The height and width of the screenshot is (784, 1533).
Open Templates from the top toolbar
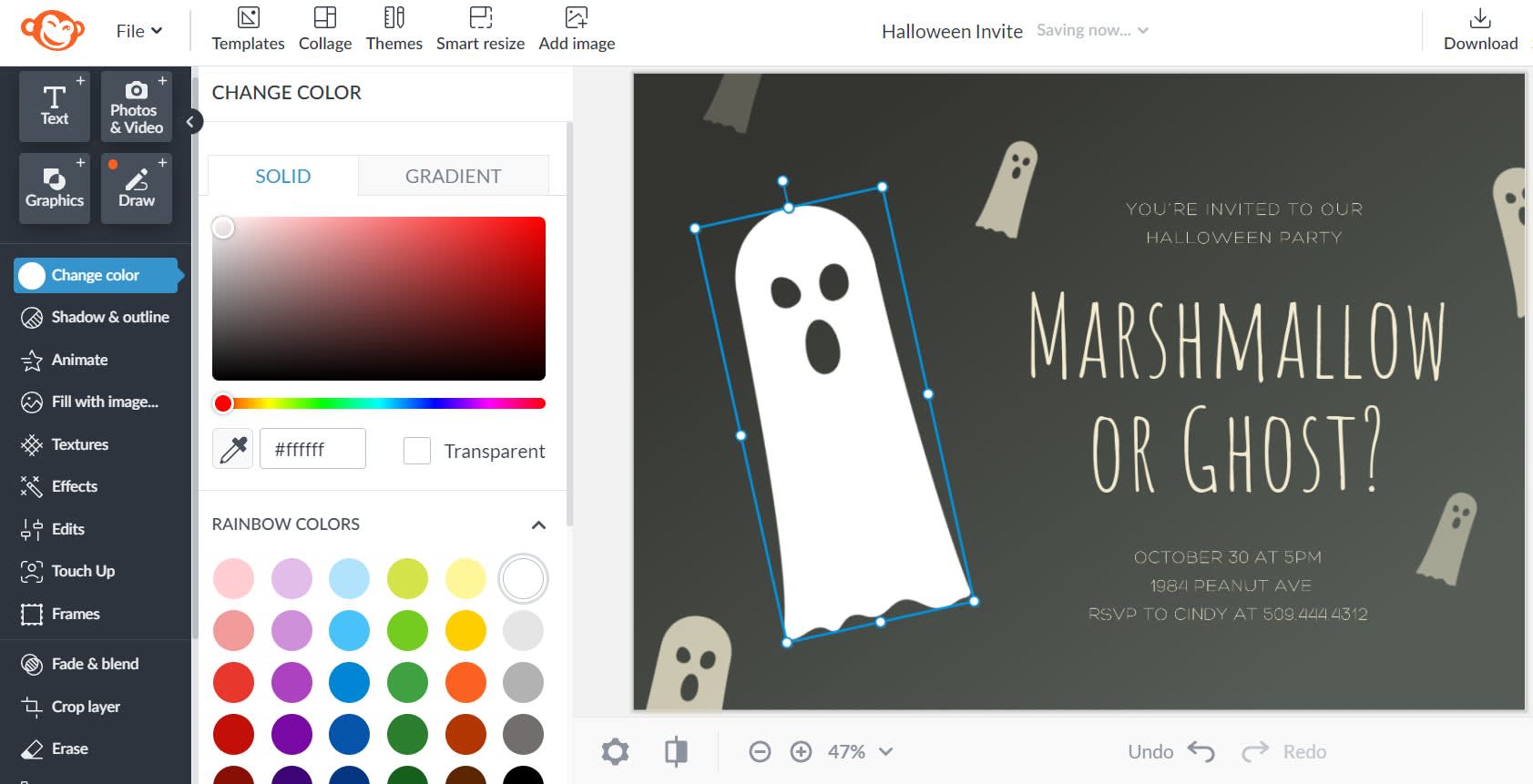pos(248,30)
